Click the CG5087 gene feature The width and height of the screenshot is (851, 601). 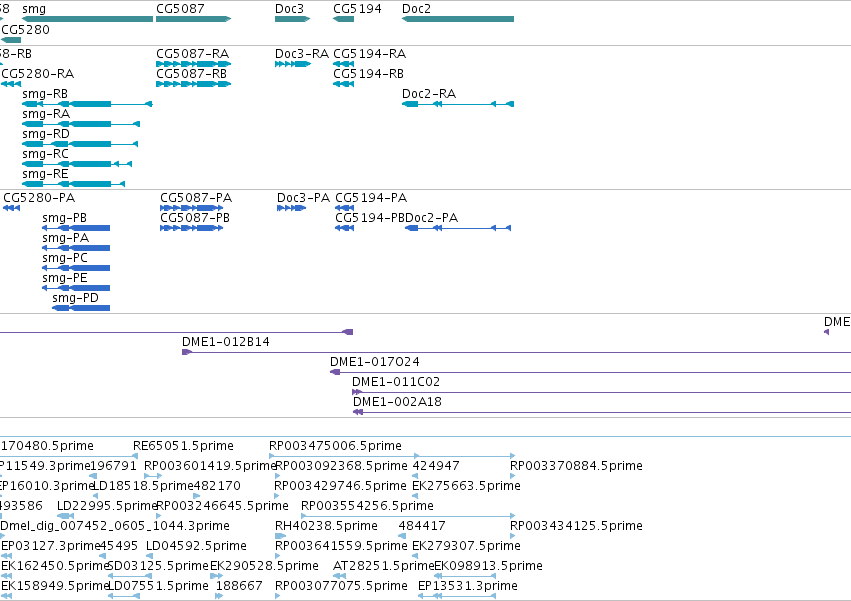[193, 19]
